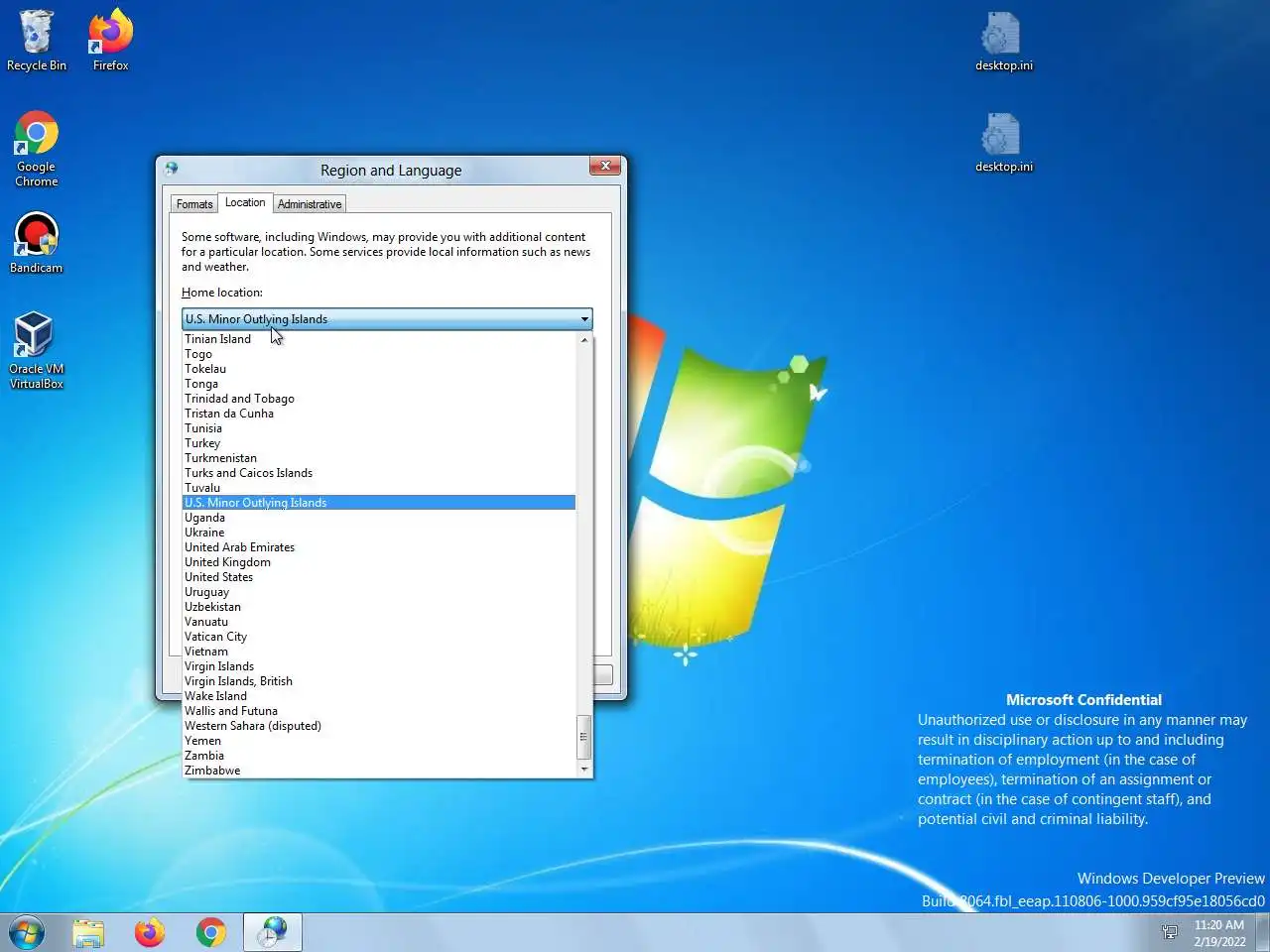Viewport: 1270px width, 952px height.
Task: Open the Administrative tab
Action: (x=310, y=204)
